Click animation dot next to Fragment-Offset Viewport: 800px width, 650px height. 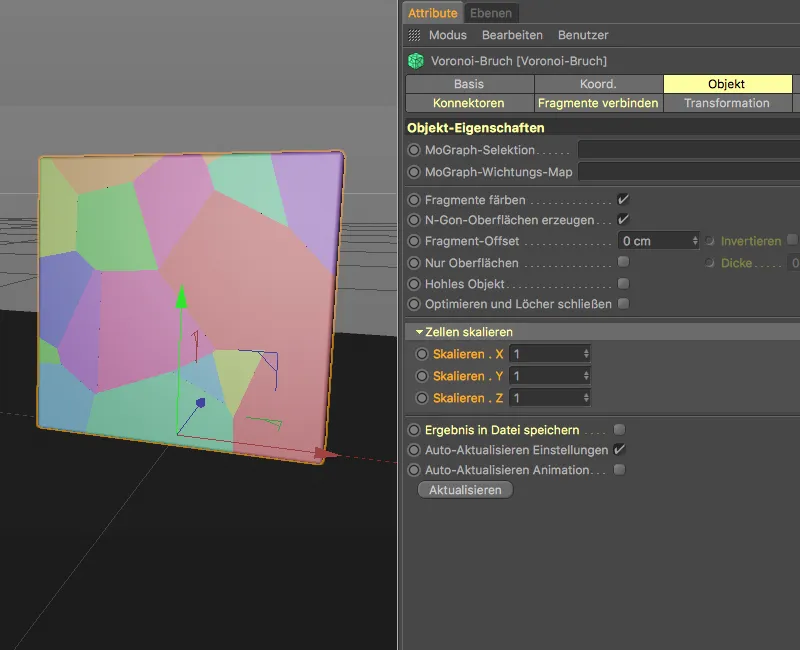pos(414,241)
